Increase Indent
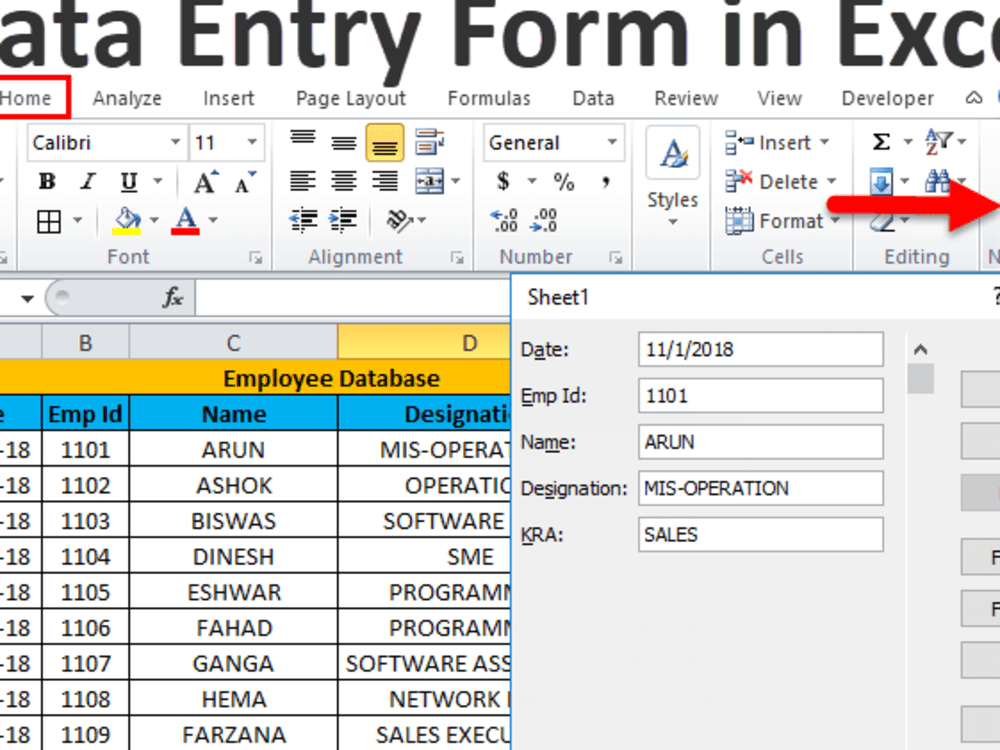 pyautogui.click(x=344, y=221)
